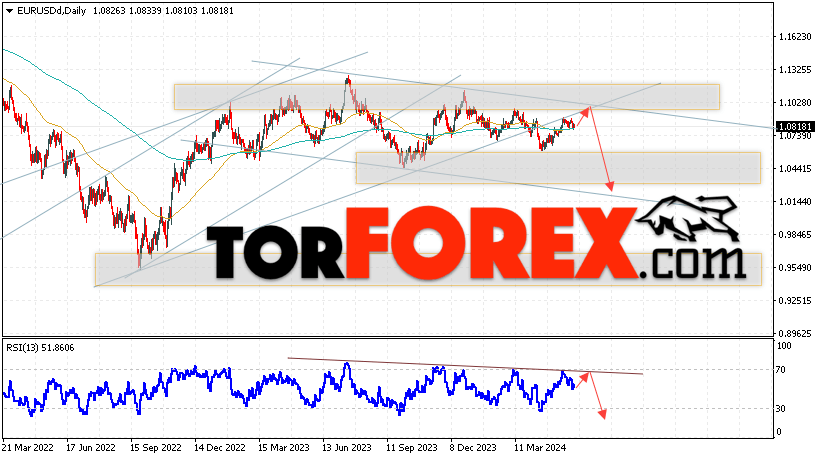819x459 pixels.
Task: Click the current price label 1.08181
Action: tap(795, 127)
